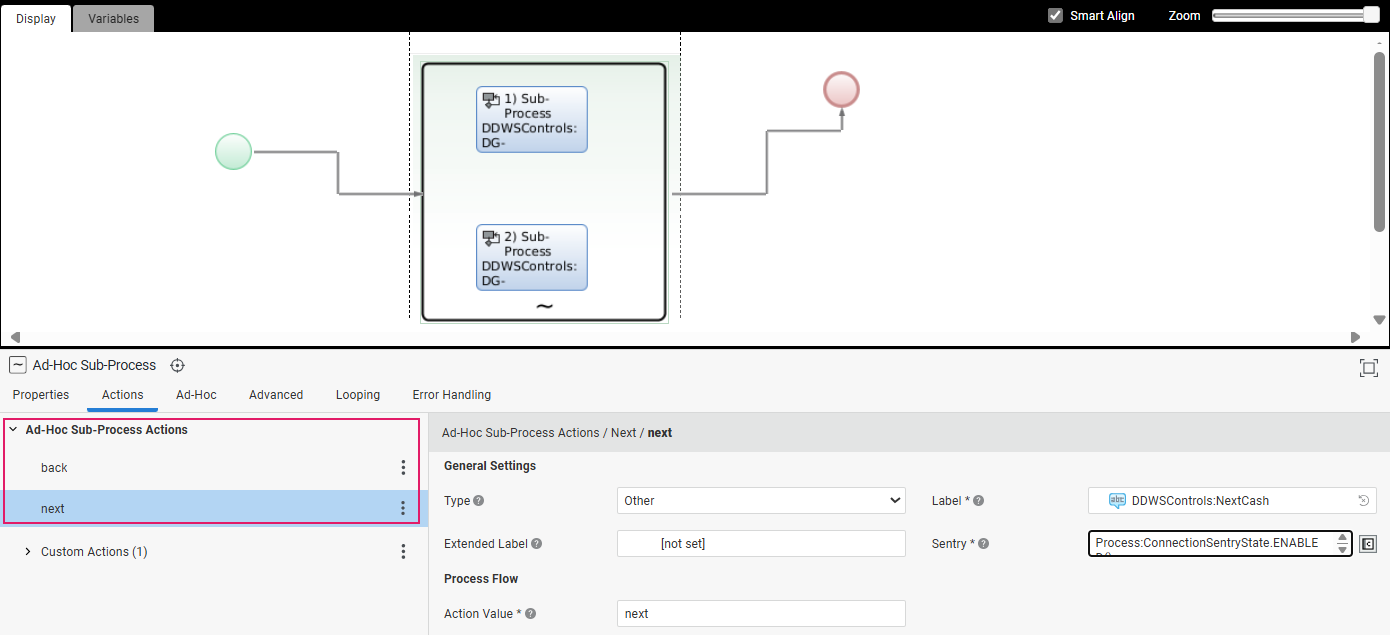Screen dimensions: 1390x635
Task: Reset the Label field with revert icon
Action: 1363,501
